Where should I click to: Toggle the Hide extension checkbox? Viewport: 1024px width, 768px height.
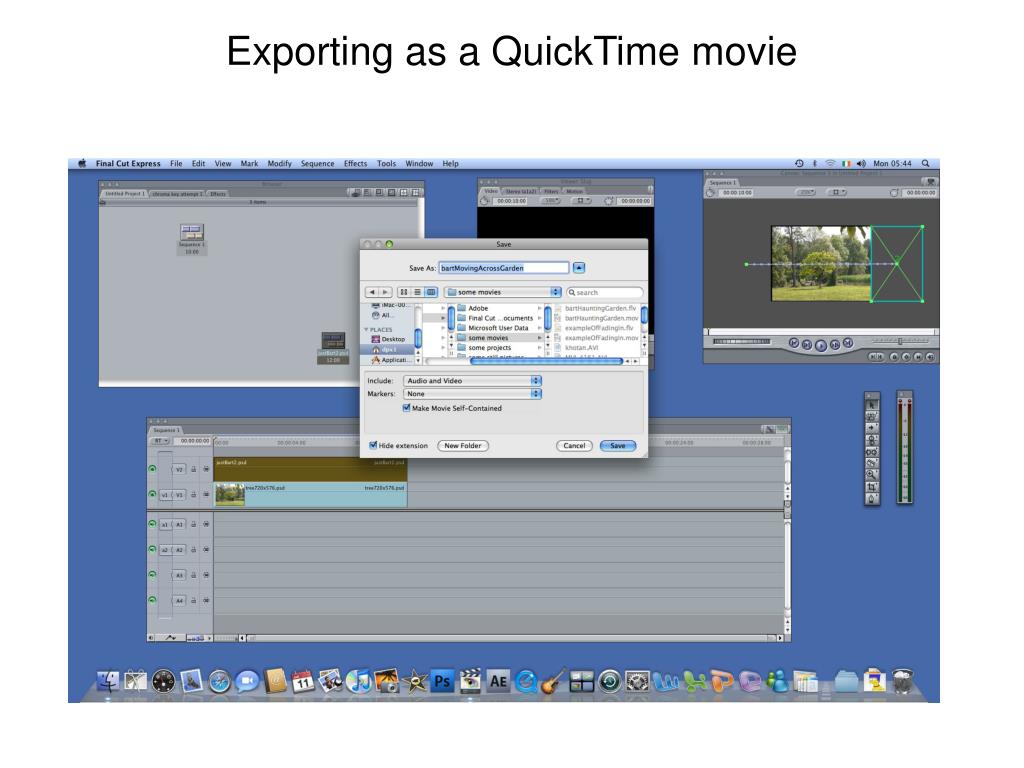[373, 445]
